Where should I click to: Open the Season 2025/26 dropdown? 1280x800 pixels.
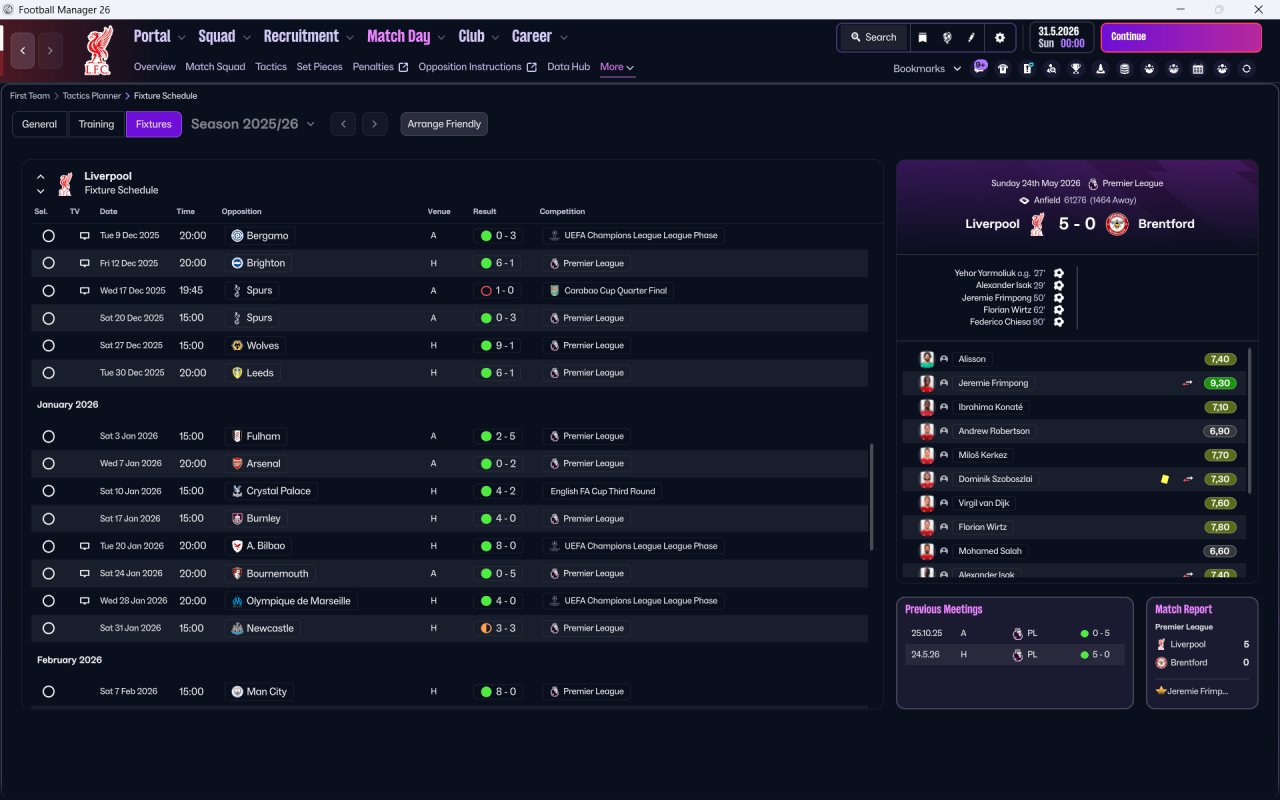253,124
